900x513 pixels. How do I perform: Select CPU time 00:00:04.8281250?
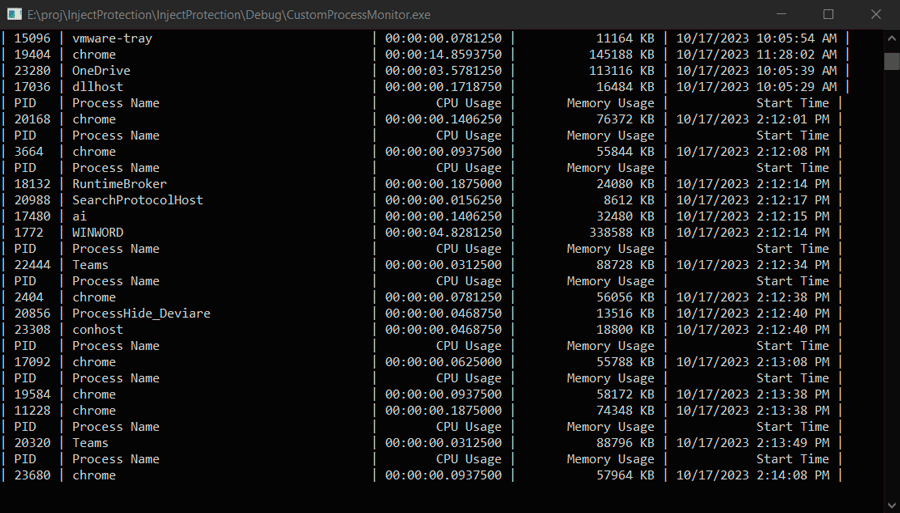point(443,232)
